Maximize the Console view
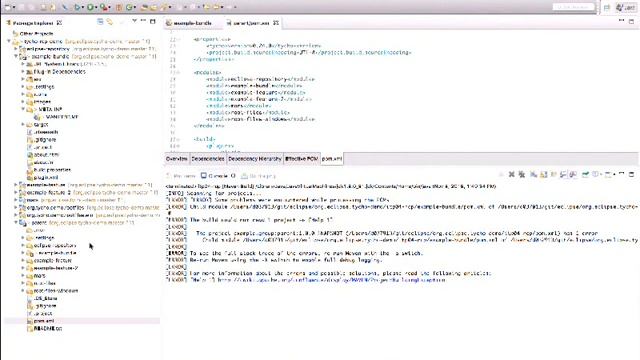This screenshot has width=640, height=360. 631,174
